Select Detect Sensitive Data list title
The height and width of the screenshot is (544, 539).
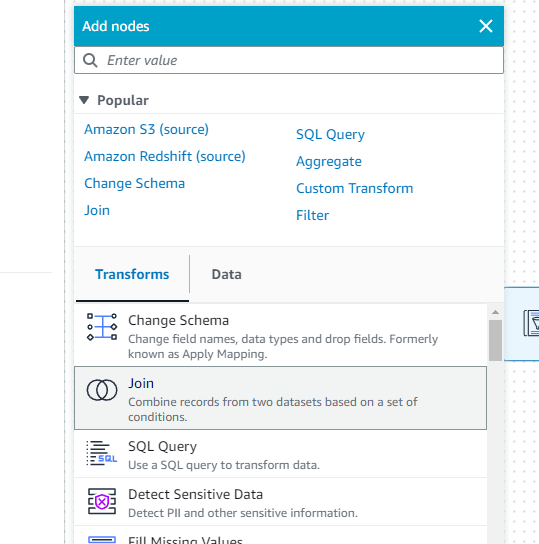[x=196, y=494]
